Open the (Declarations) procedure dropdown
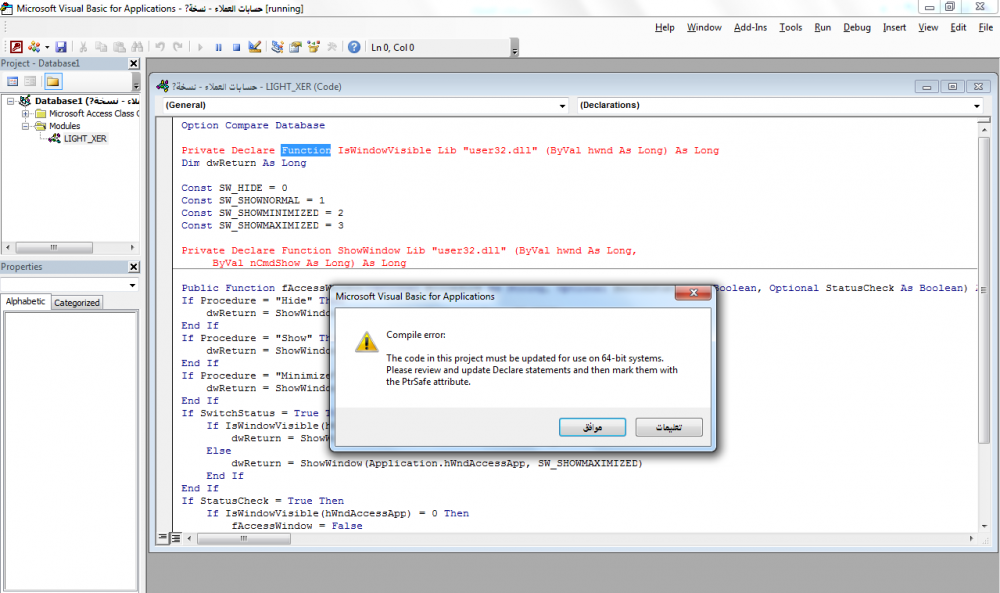Screen dimensions: 1000x593 click(977, 105)
